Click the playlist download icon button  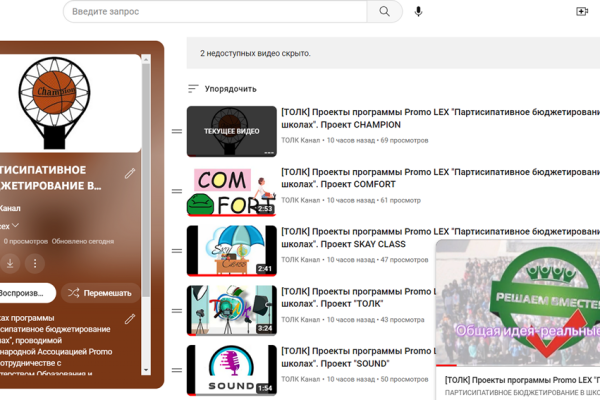point(10,263)
